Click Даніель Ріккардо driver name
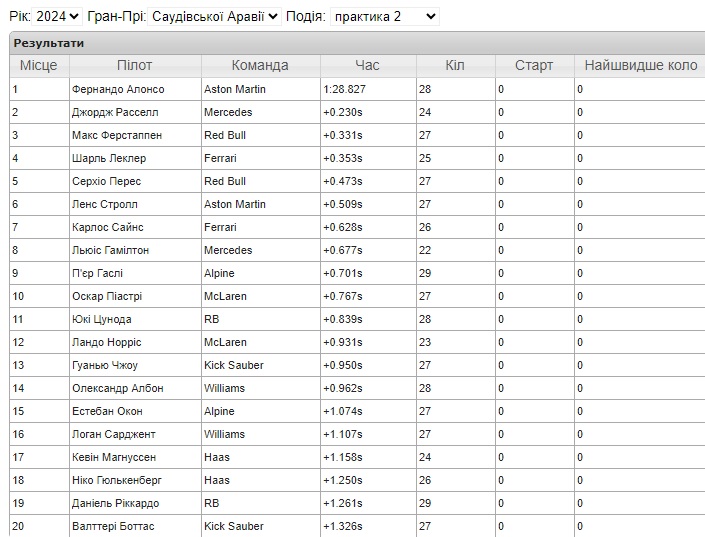Screen dimensions: 705x537 coord(115,503)
